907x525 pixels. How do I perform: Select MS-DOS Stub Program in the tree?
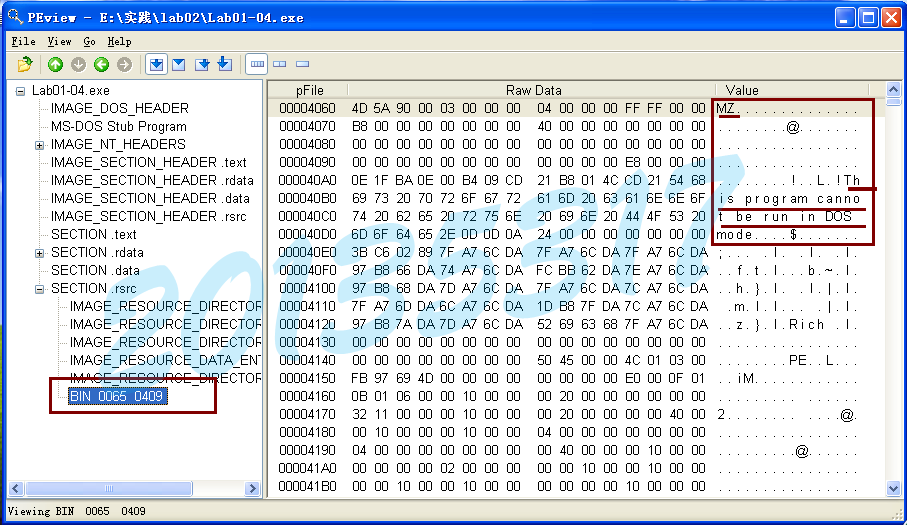[119, 126]
